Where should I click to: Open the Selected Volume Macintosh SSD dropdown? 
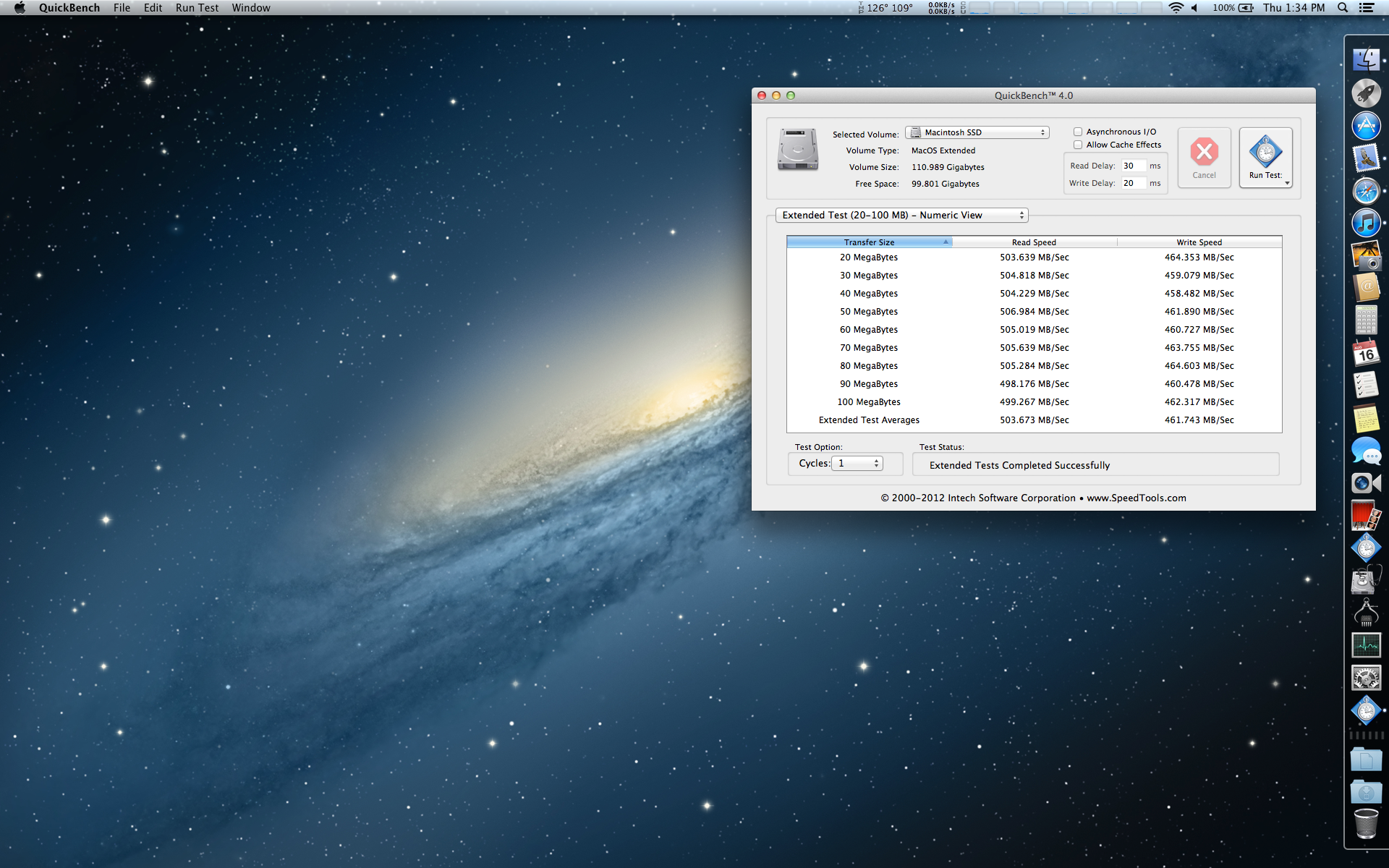[977, 132]
